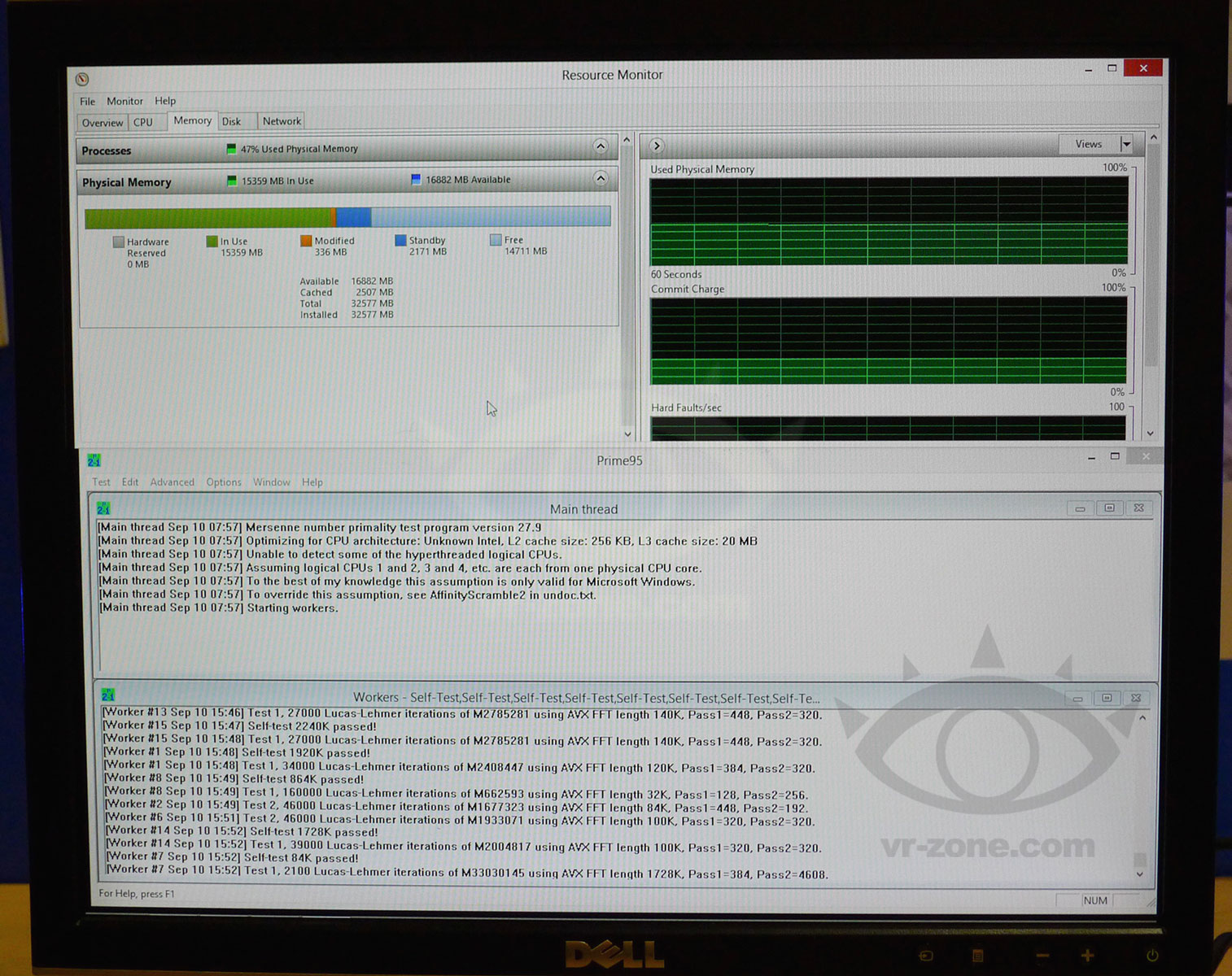Minimize the Workers child window
Image resolution: width=1232 pixels, height=976 pixels.
point(1077,699)
